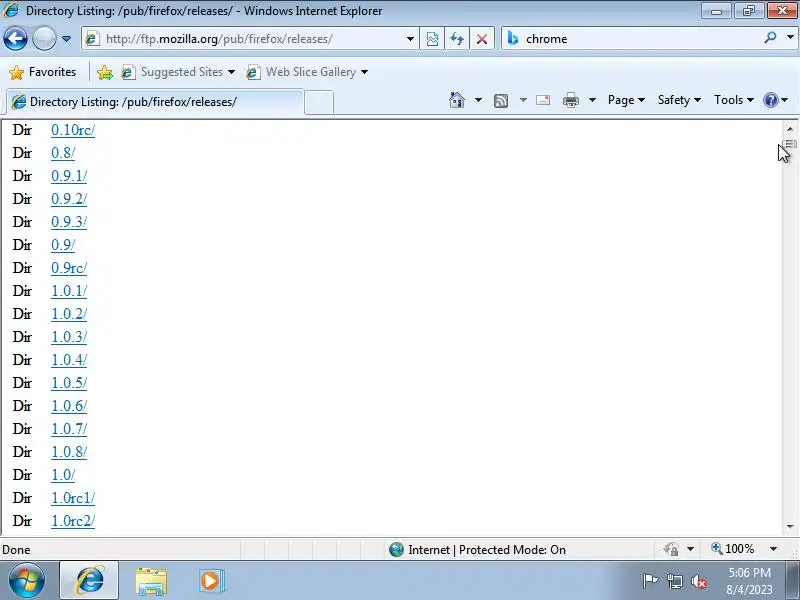Click the Print icon
The image size is (800, 600).
(570, 100)
